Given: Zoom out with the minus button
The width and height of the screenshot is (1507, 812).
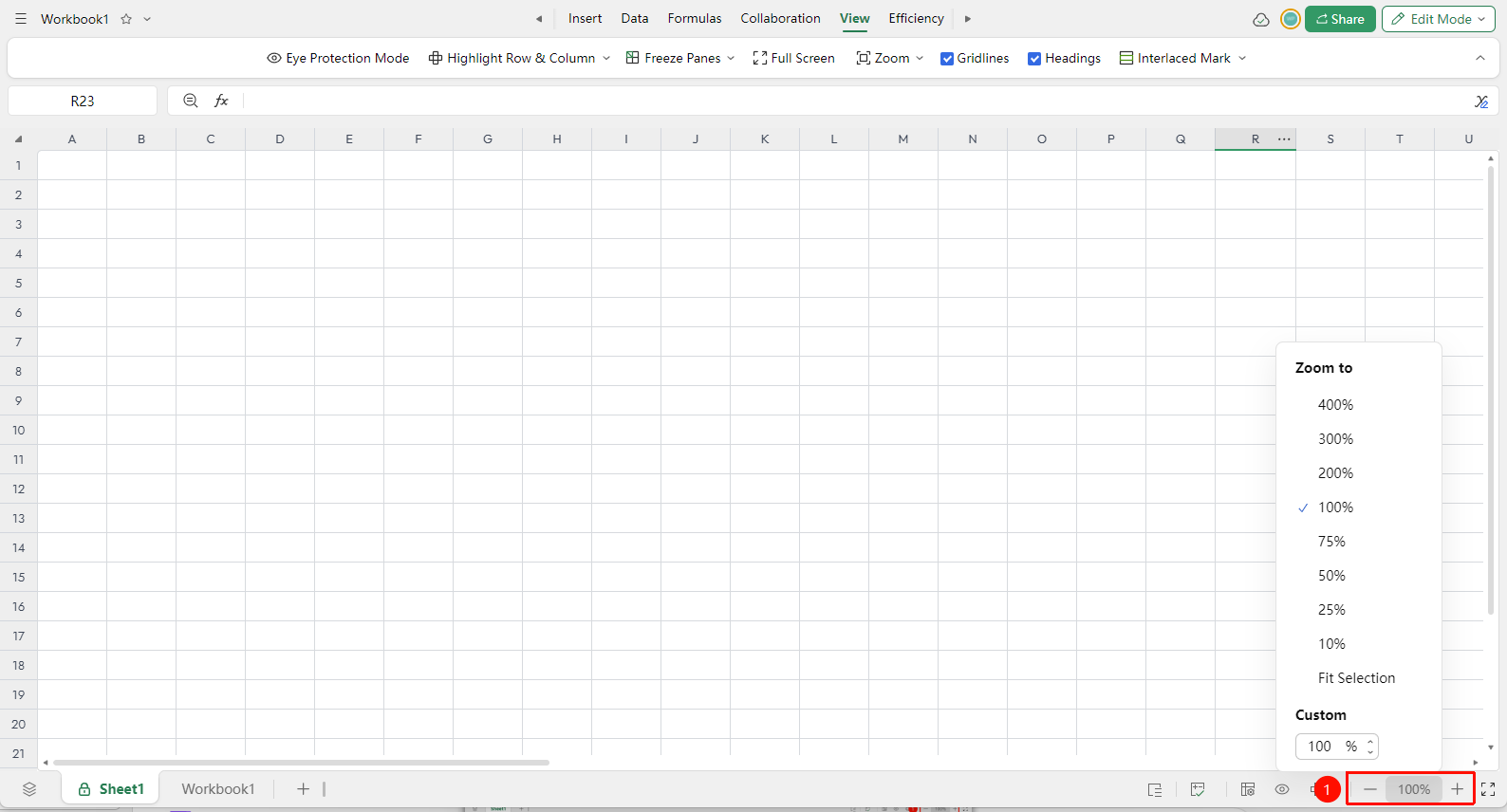Looking at the screenshot, I should coord(1369,789).
